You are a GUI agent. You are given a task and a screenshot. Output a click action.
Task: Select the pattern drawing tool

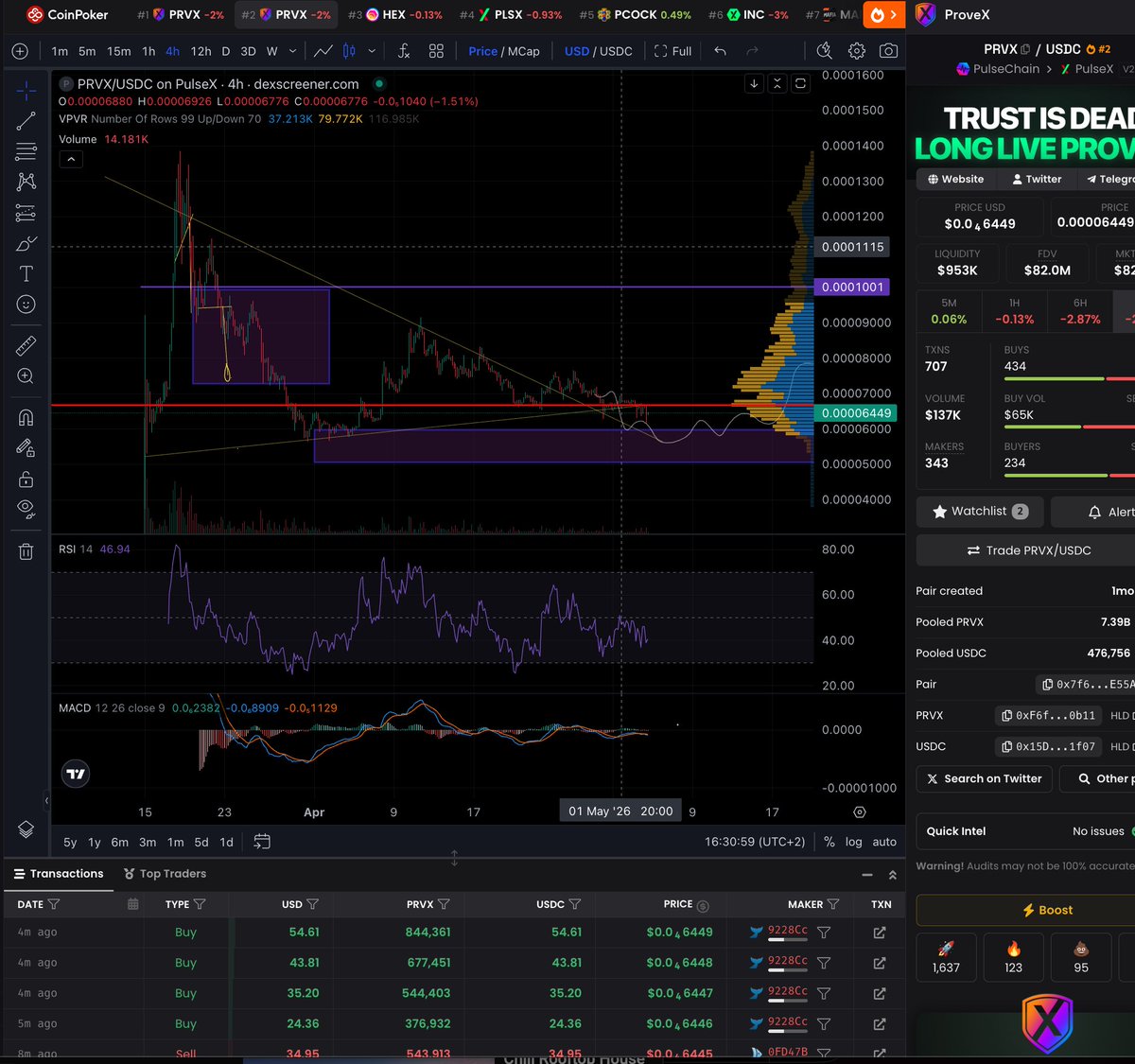(26, 181)
